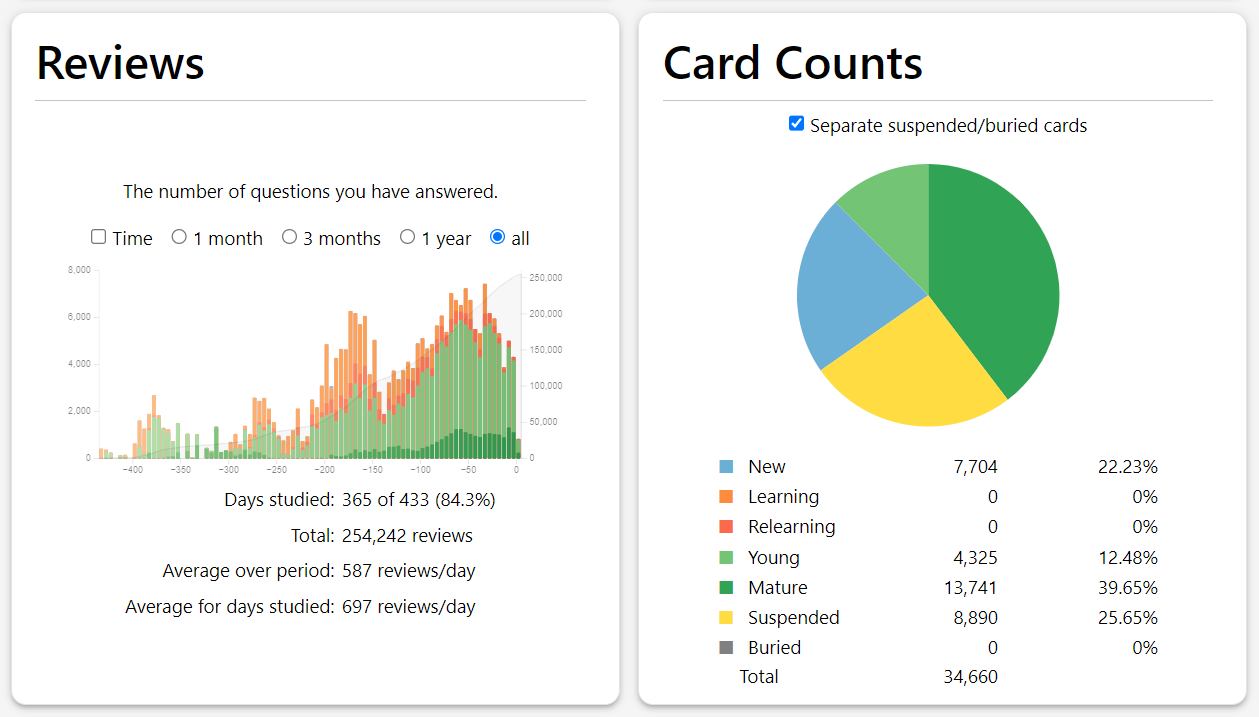The height and width of the screenshot is (717, 1259).
Task: Click the Card Counts heading
Action: click(x=793, y=62)
